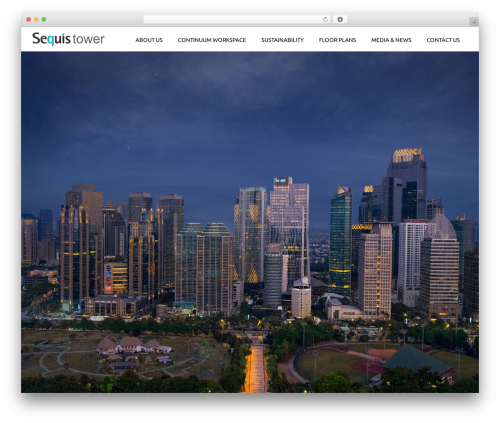Open Continuum Workspace page
The width and height of the screenshot is (500, 423).
[x=212, y=40]
